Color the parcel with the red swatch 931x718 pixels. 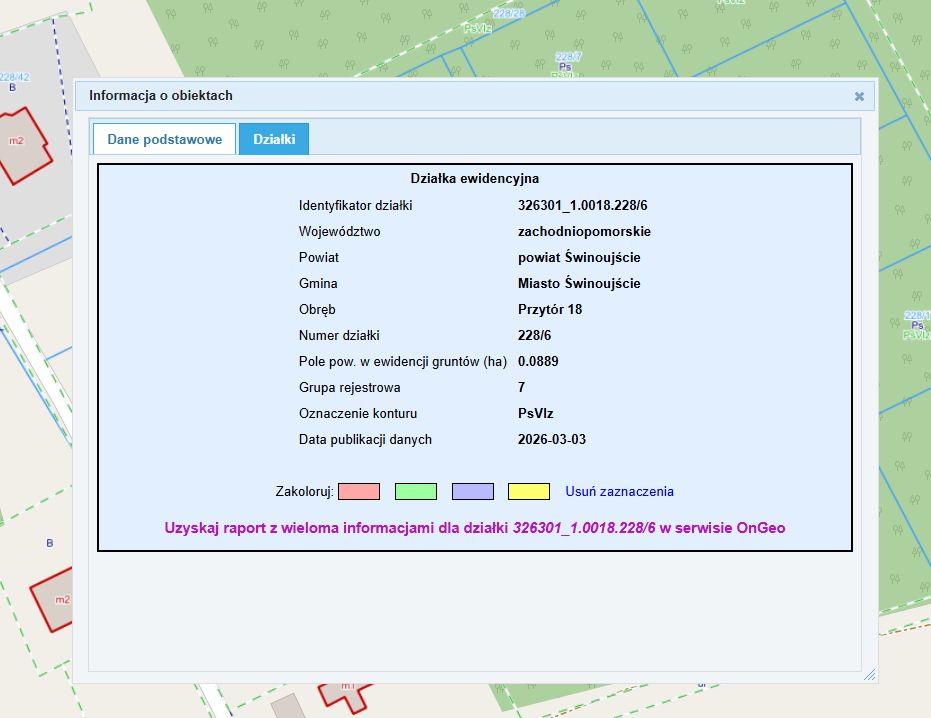click(x=359, y=492)
